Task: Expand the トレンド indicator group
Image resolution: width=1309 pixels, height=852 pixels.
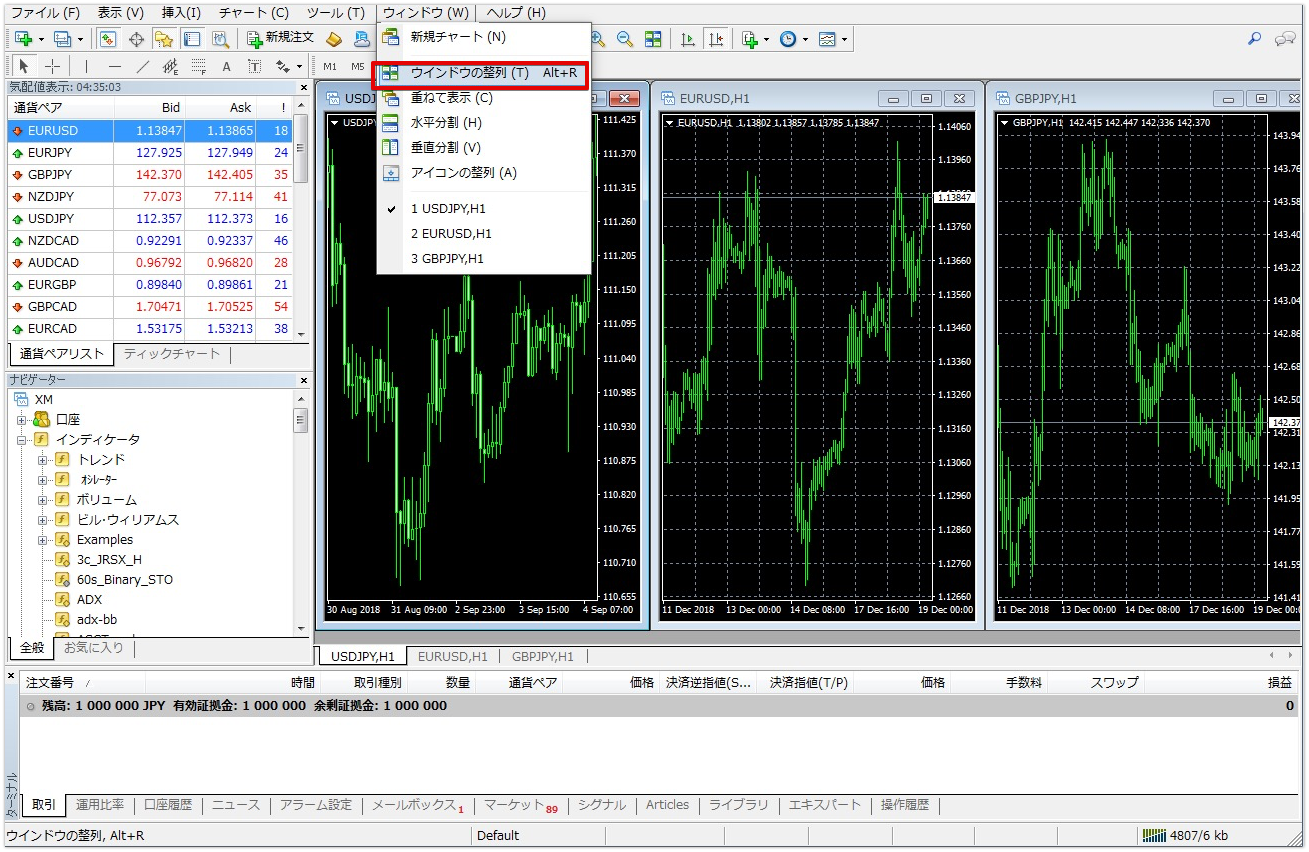Action: 42,458
